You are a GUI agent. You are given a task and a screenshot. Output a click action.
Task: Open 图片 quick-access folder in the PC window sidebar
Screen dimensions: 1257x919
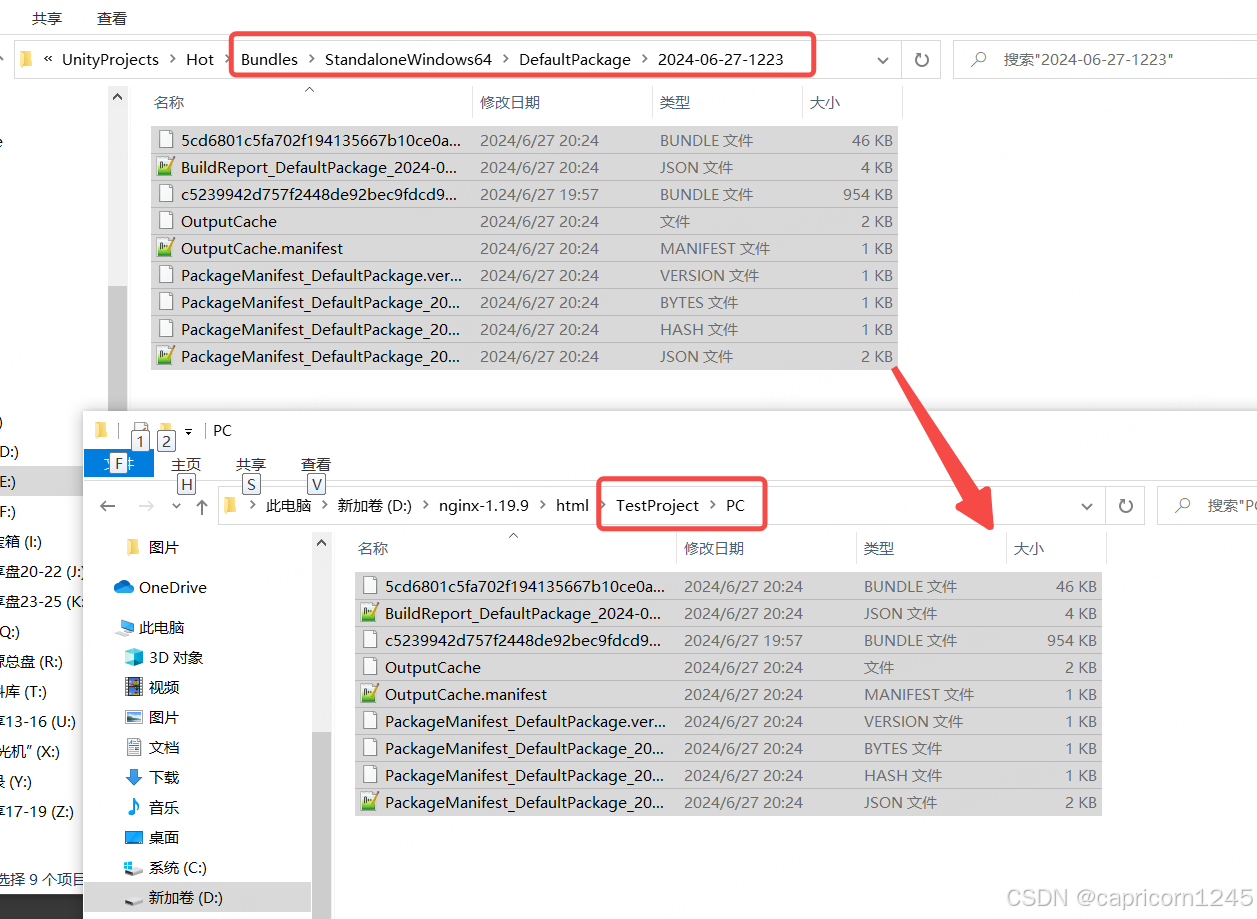tap(164, 547)
